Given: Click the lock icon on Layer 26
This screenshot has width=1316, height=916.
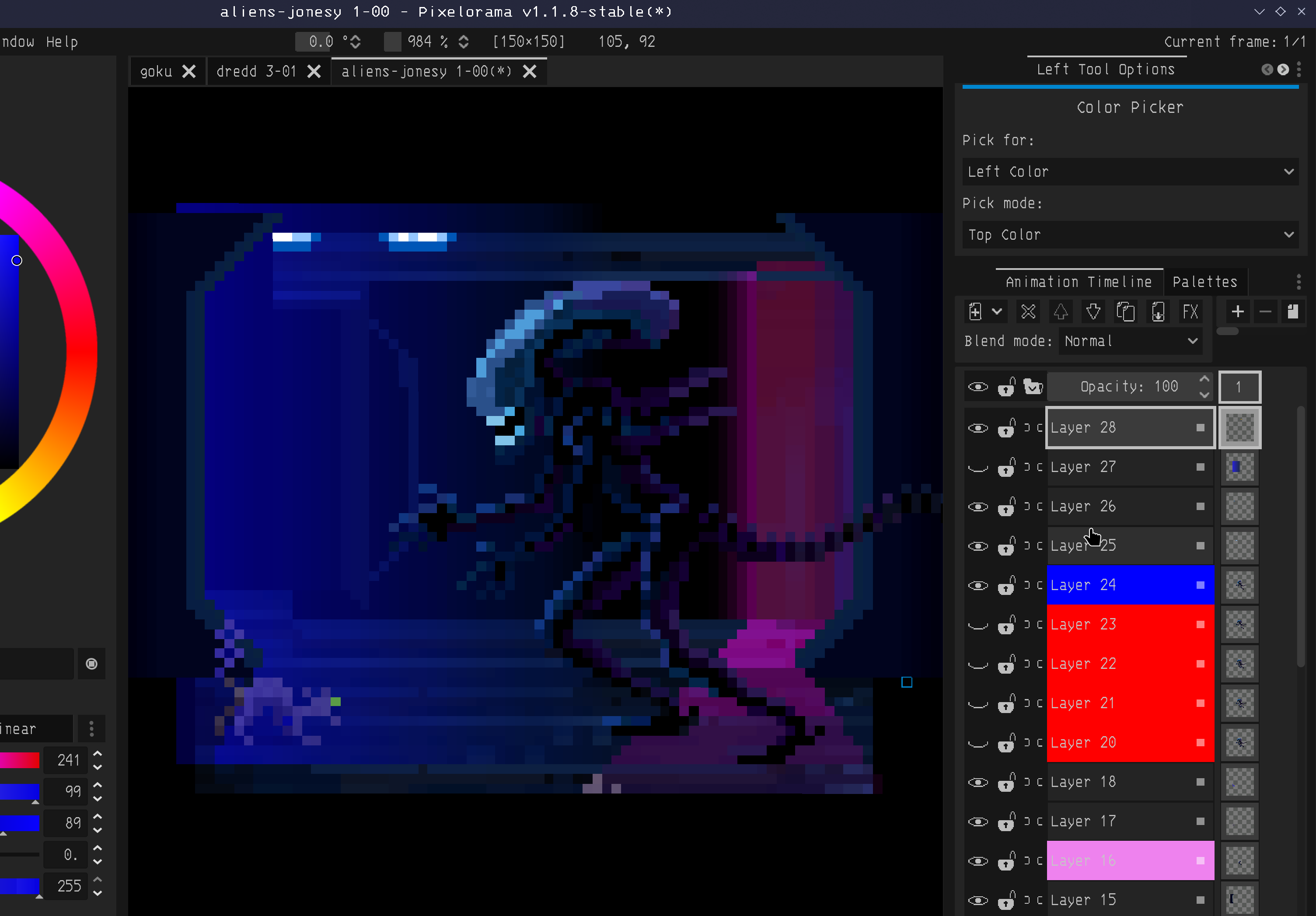Looking at the screenshot, I should pos(1006,507).
